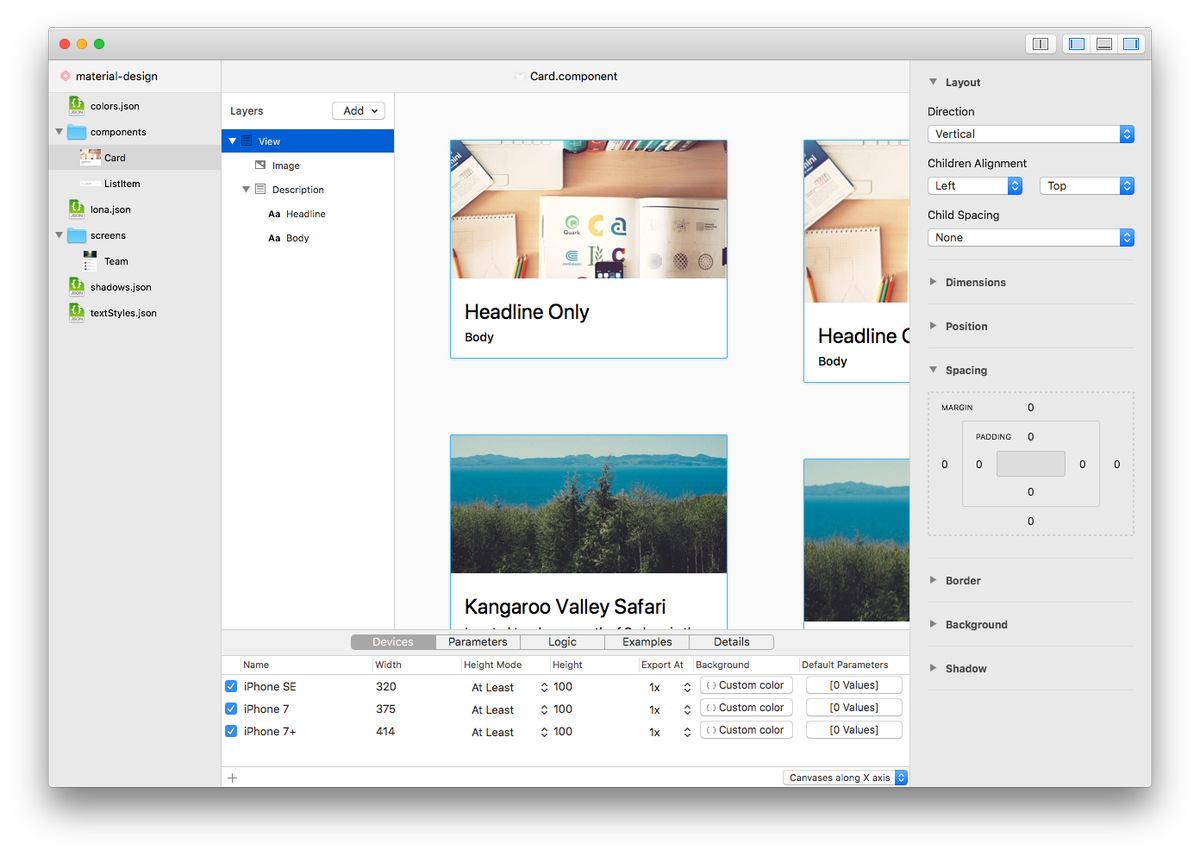Open lona.json file icon
The width and height of the screenshot is (1200, 856).
pyautogui.click(x=76, y=209)
